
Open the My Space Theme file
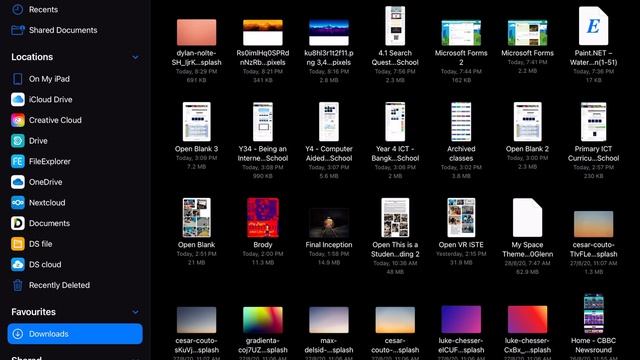coord(527,218)
